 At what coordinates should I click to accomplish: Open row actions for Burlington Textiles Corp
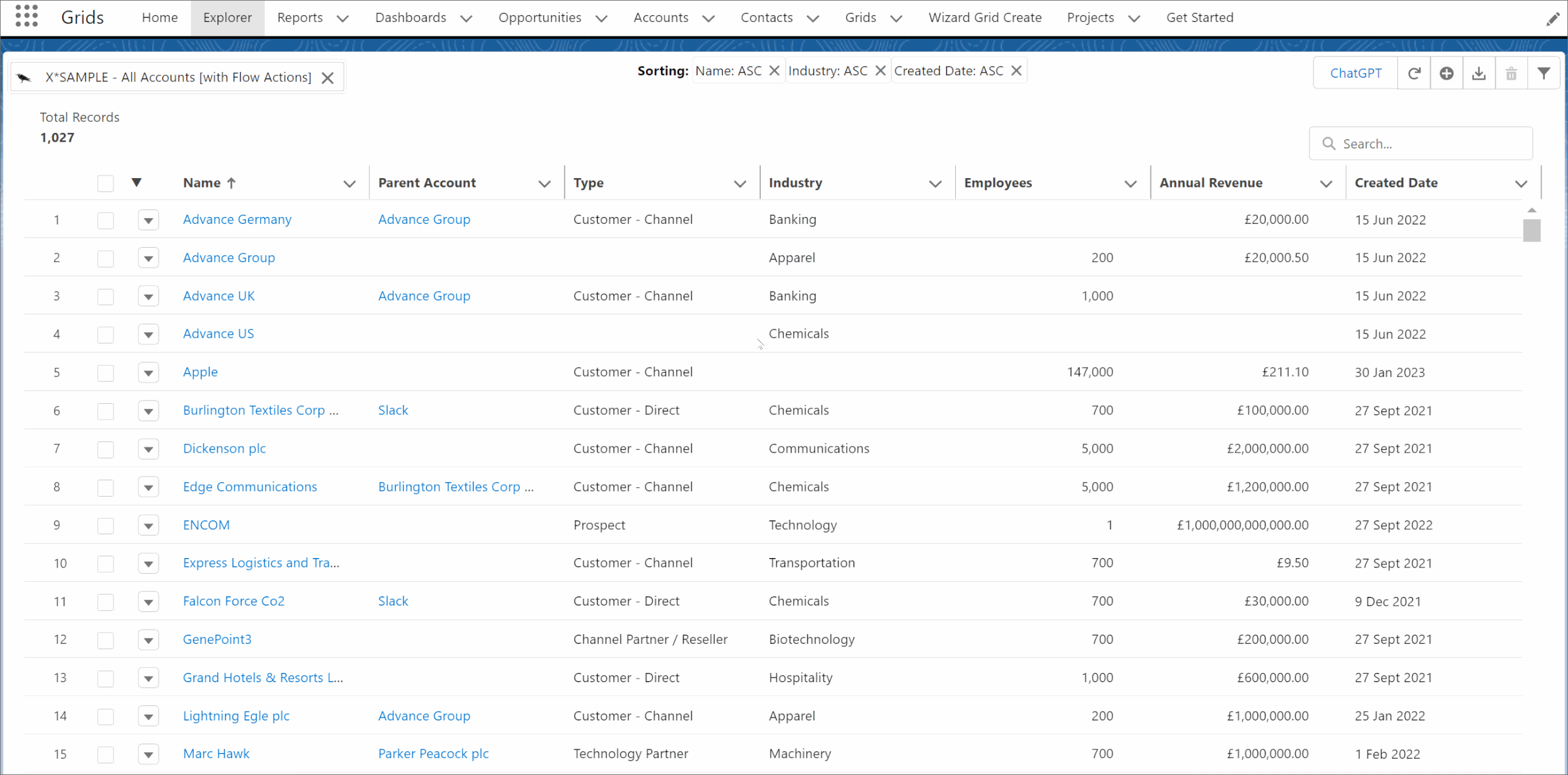tap(148, 411)
